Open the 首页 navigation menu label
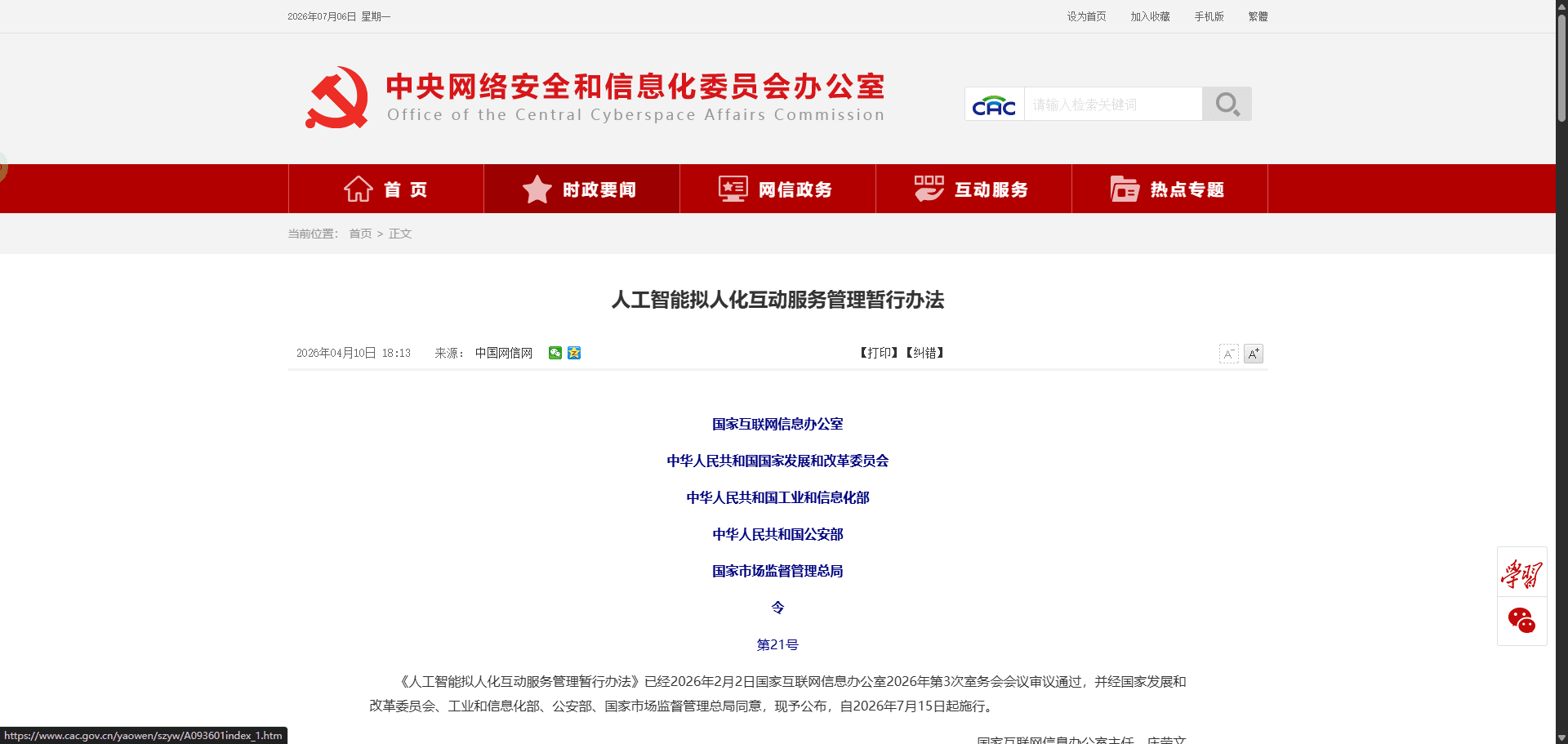The image size is (1568, 744). click(x=406, y=189)
